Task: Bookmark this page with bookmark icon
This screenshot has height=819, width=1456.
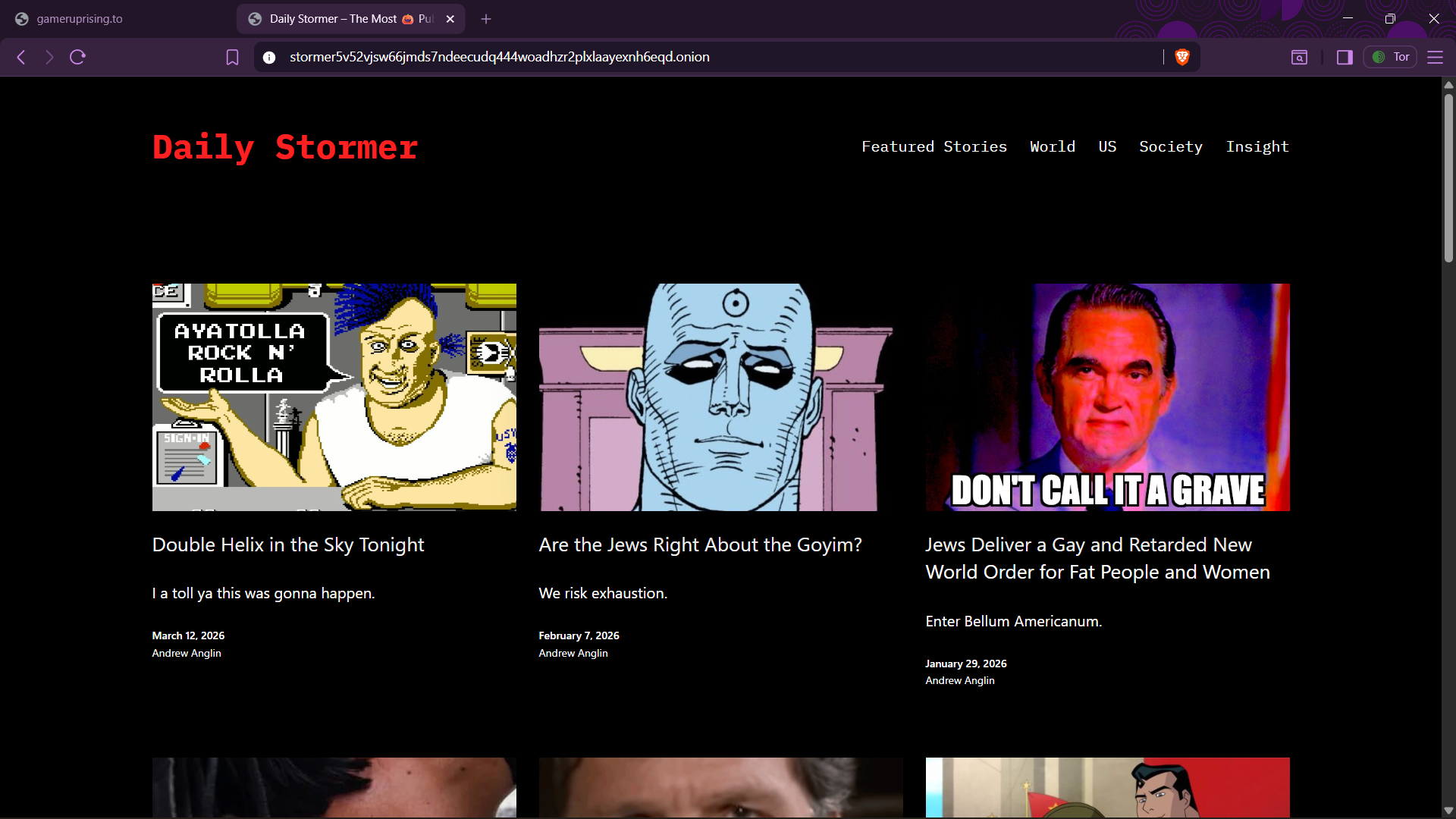Action: point(232,57)
